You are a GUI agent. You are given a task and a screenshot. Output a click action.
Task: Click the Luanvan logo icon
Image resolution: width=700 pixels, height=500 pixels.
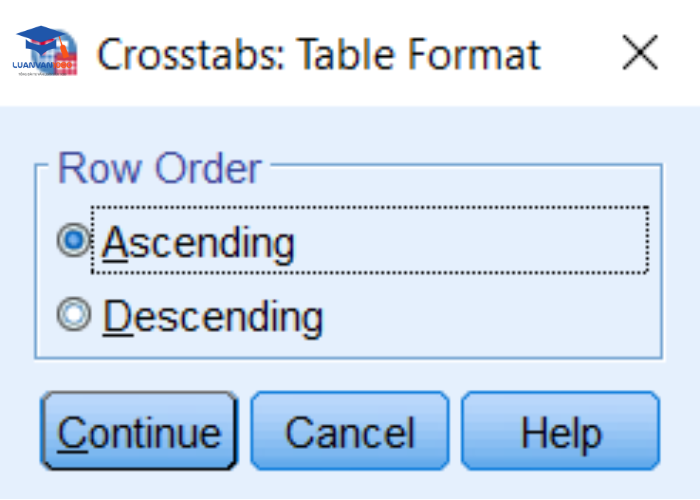click(x=47, y=52)
